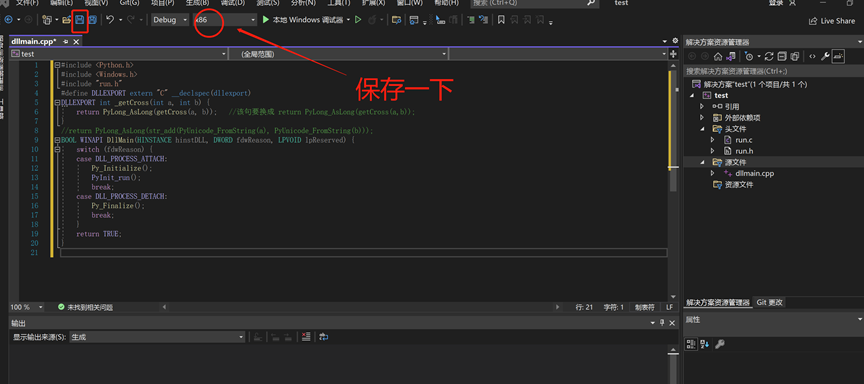The height and width of the screenshot is (384, 864).
Task: Open the debugger target dropdown arrow
Action: point(348,20)
